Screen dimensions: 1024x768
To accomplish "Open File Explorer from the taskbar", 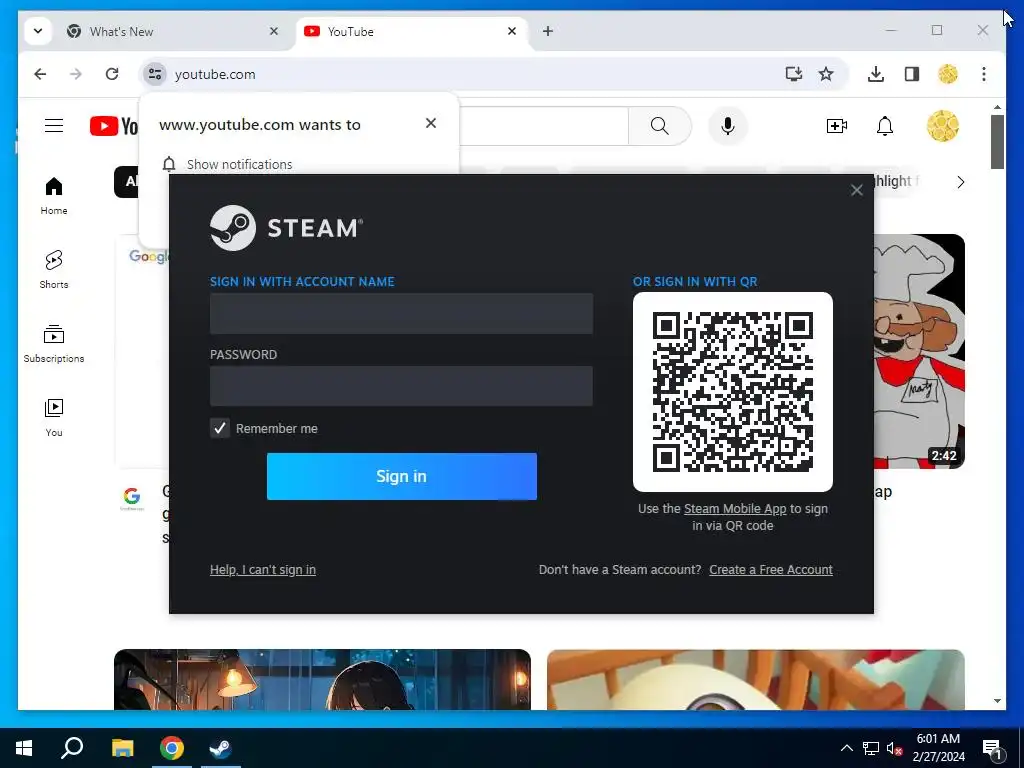I will (122, 748).
